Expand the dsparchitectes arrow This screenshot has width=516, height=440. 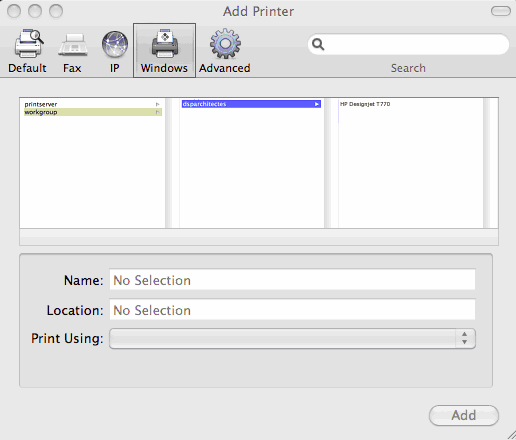point(317,104)
